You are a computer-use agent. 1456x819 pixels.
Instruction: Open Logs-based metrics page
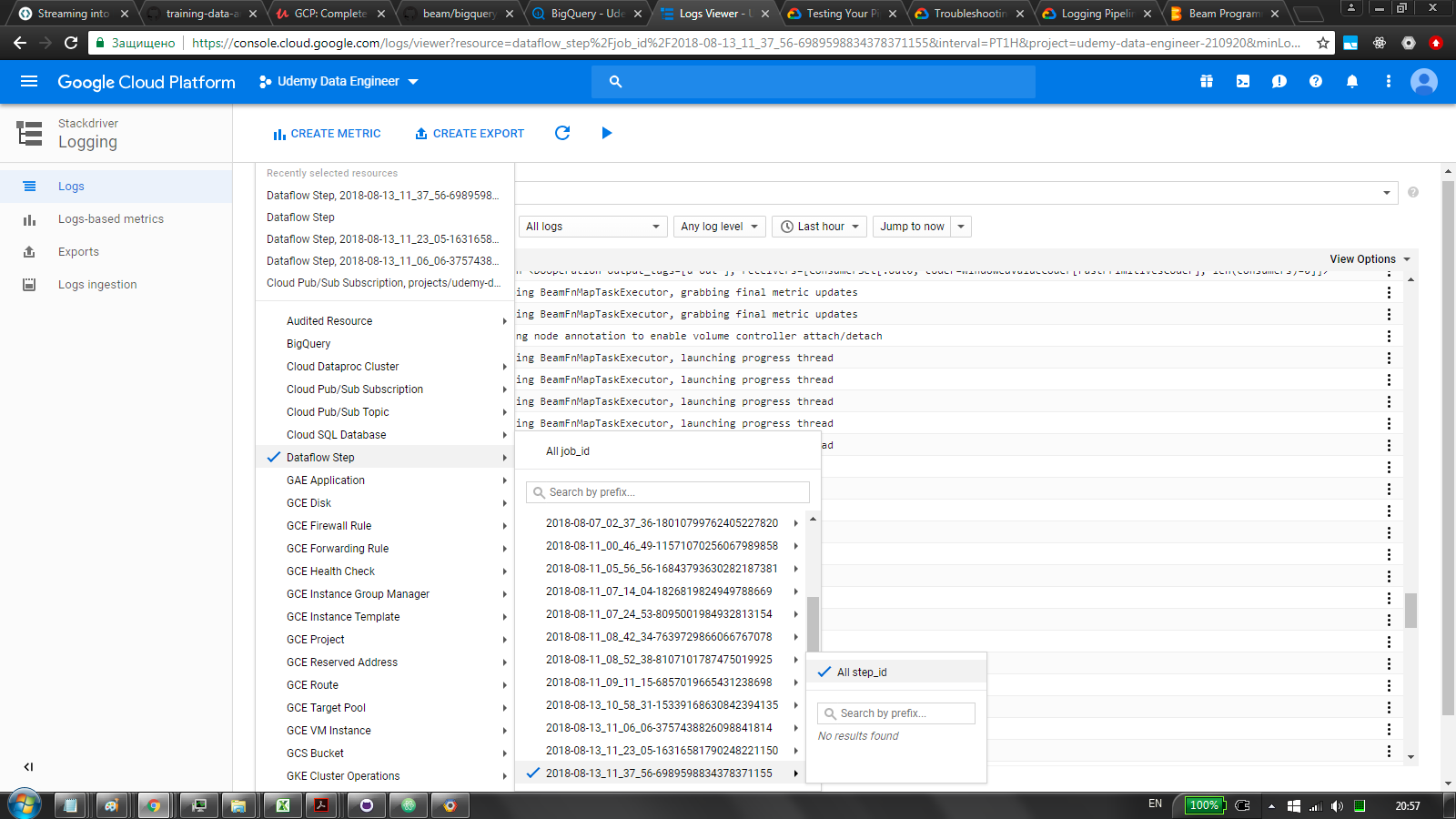pyautogui.click(x=111, y=219)
